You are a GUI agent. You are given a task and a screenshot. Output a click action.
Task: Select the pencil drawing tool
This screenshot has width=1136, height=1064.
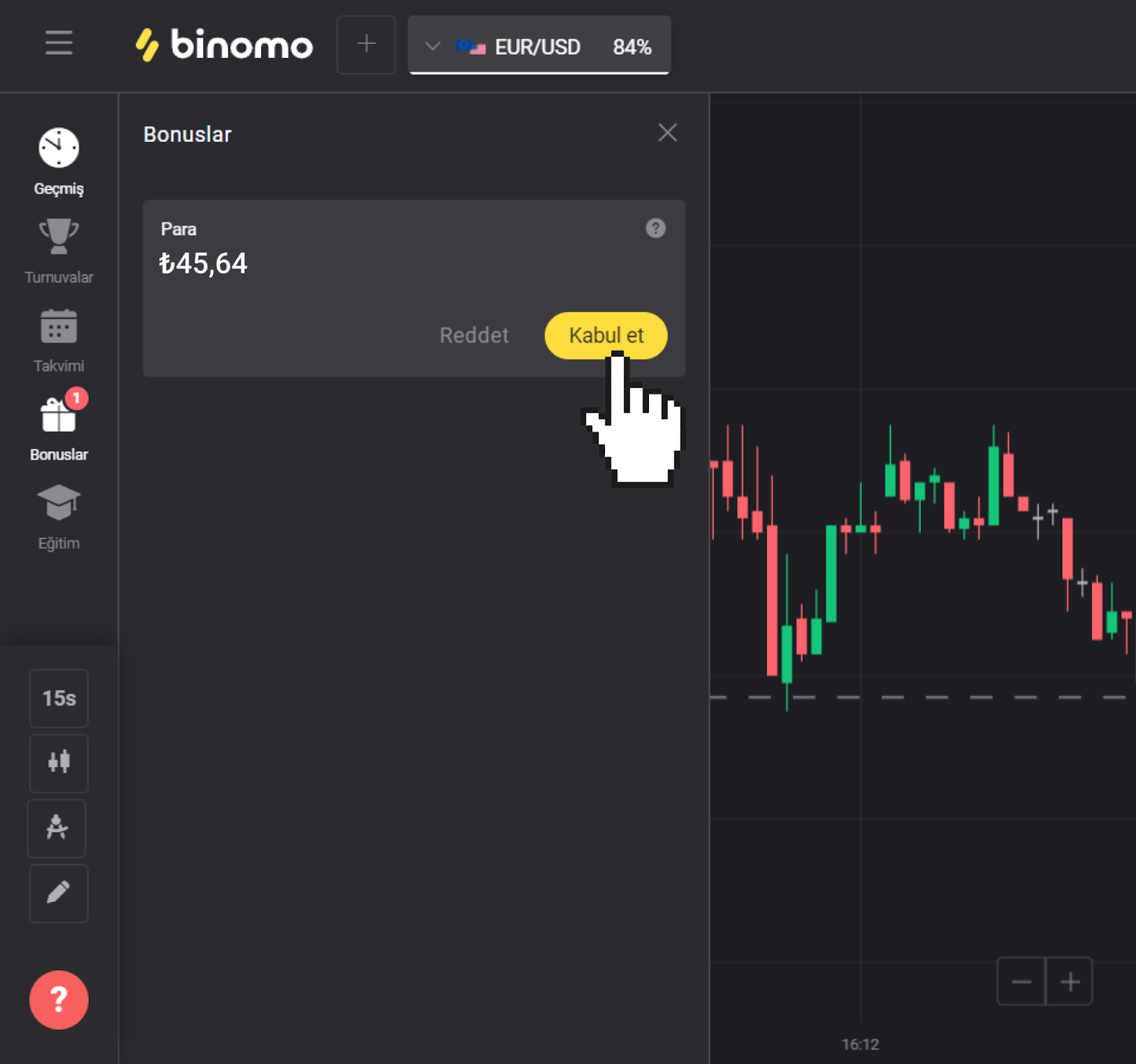(59, 893)
